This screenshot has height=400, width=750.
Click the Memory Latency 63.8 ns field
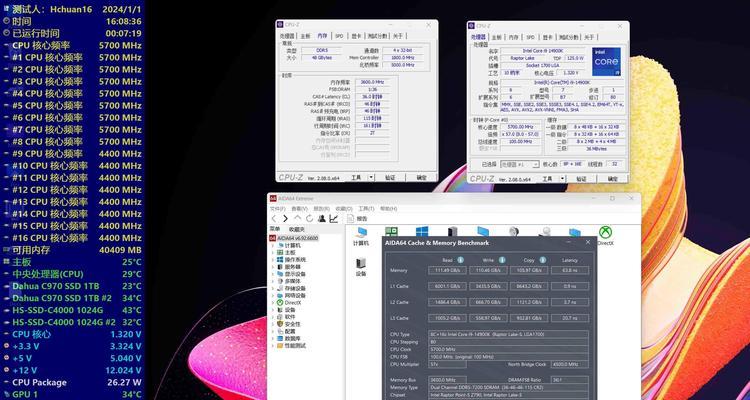click(x=570, y=271)
